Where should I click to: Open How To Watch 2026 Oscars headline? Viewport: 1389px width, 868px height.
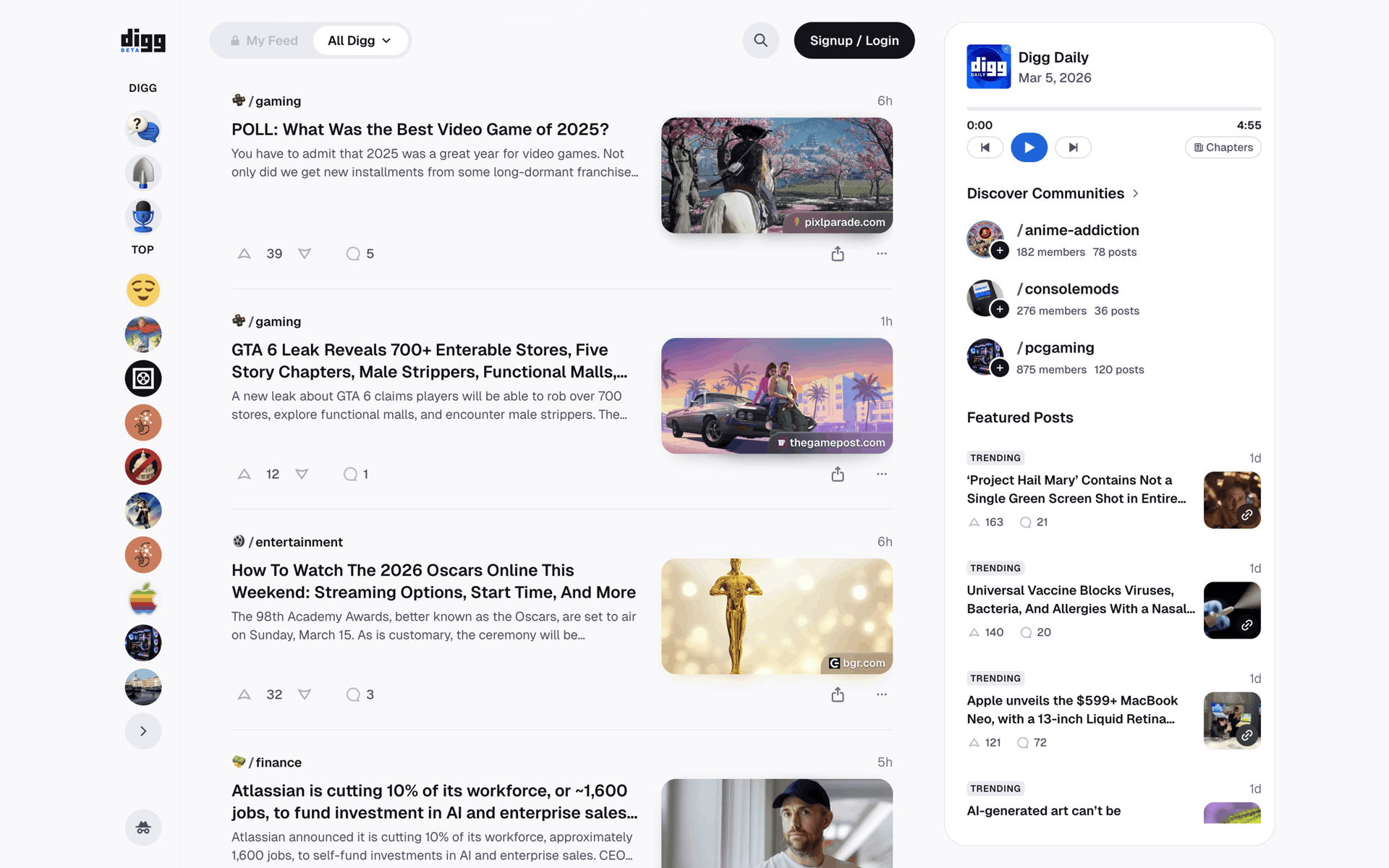(433, 582)
